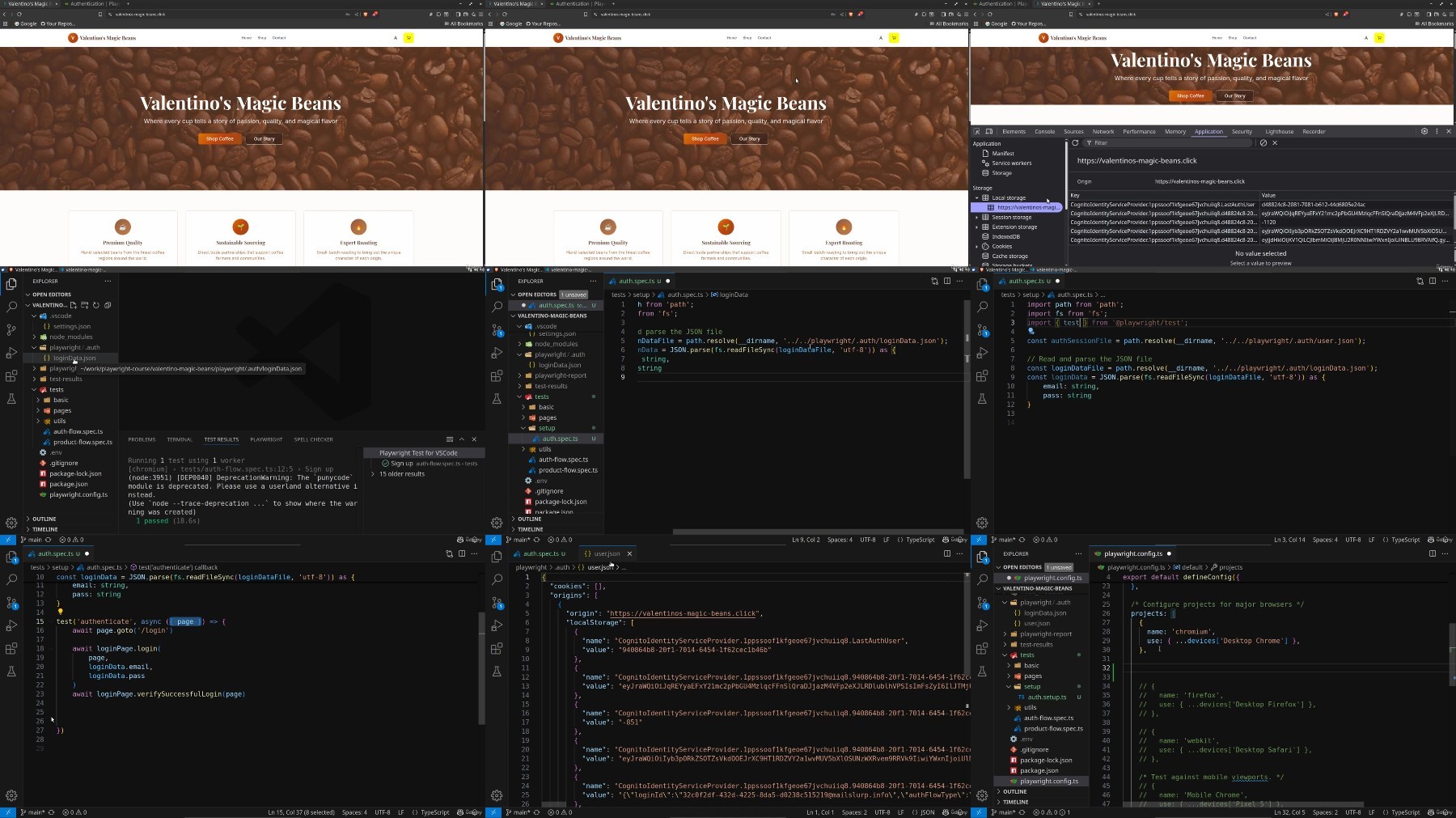
Task: Open the PLAYWRIGHT tab in the bottom panel
Action: coord(266,439)
